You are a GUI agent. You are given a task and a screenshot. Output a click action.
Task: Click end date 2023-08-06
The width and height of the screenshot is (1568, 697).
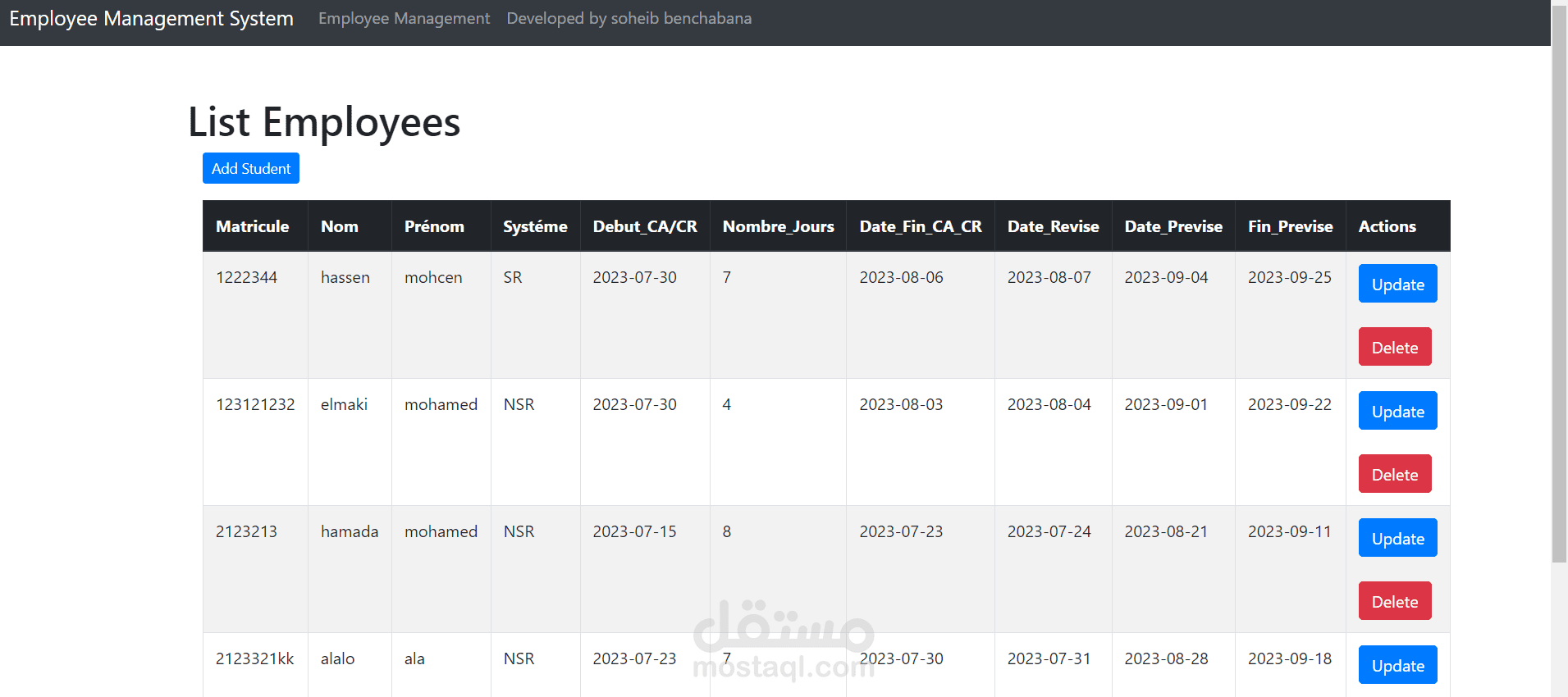point(902,277)
